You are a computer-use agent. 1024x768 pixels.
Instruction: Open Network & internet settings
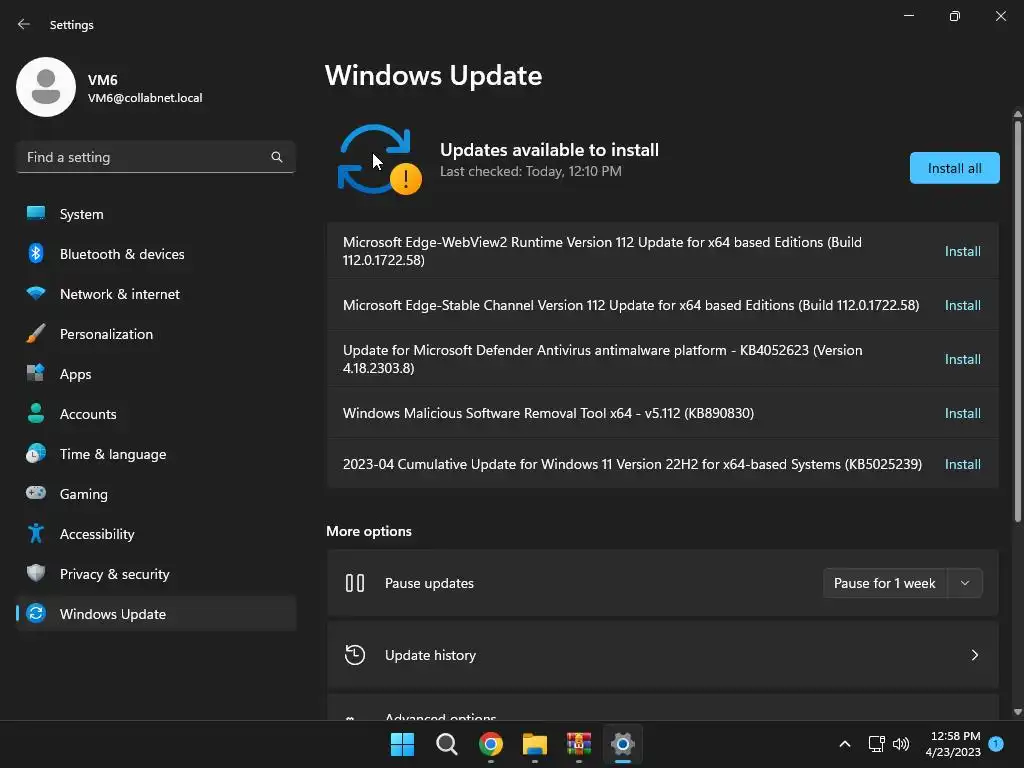156,293
